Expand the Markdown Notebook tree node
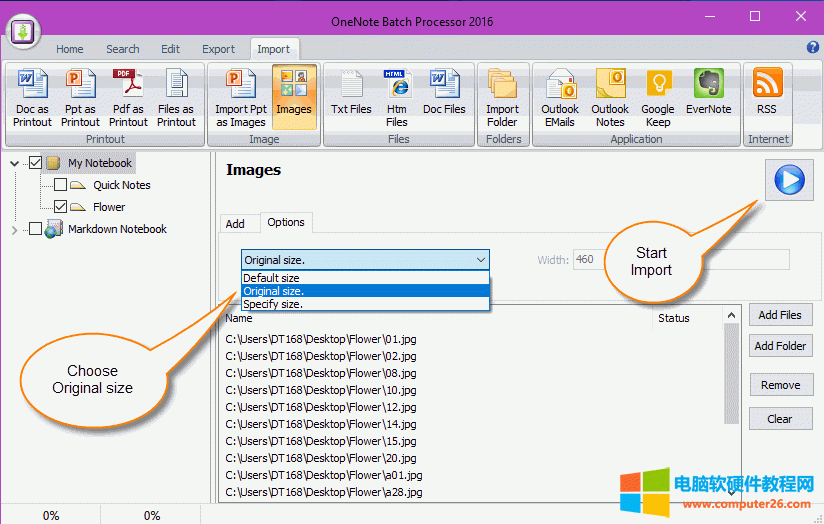Viewport: 824px width, 524px height. (x=14, y=230)
